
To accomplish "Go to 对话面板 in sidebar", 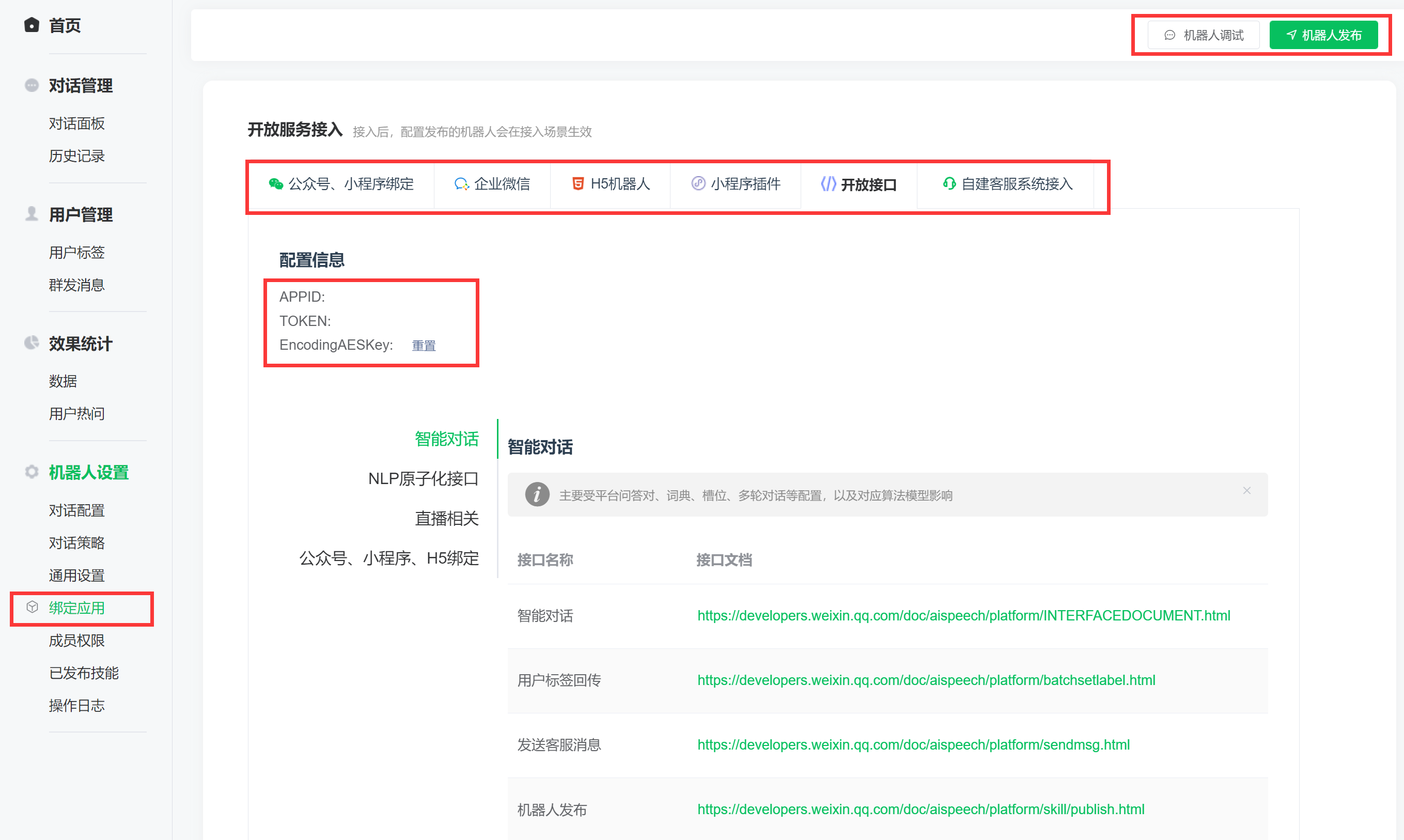I will [x=76, y=123].
